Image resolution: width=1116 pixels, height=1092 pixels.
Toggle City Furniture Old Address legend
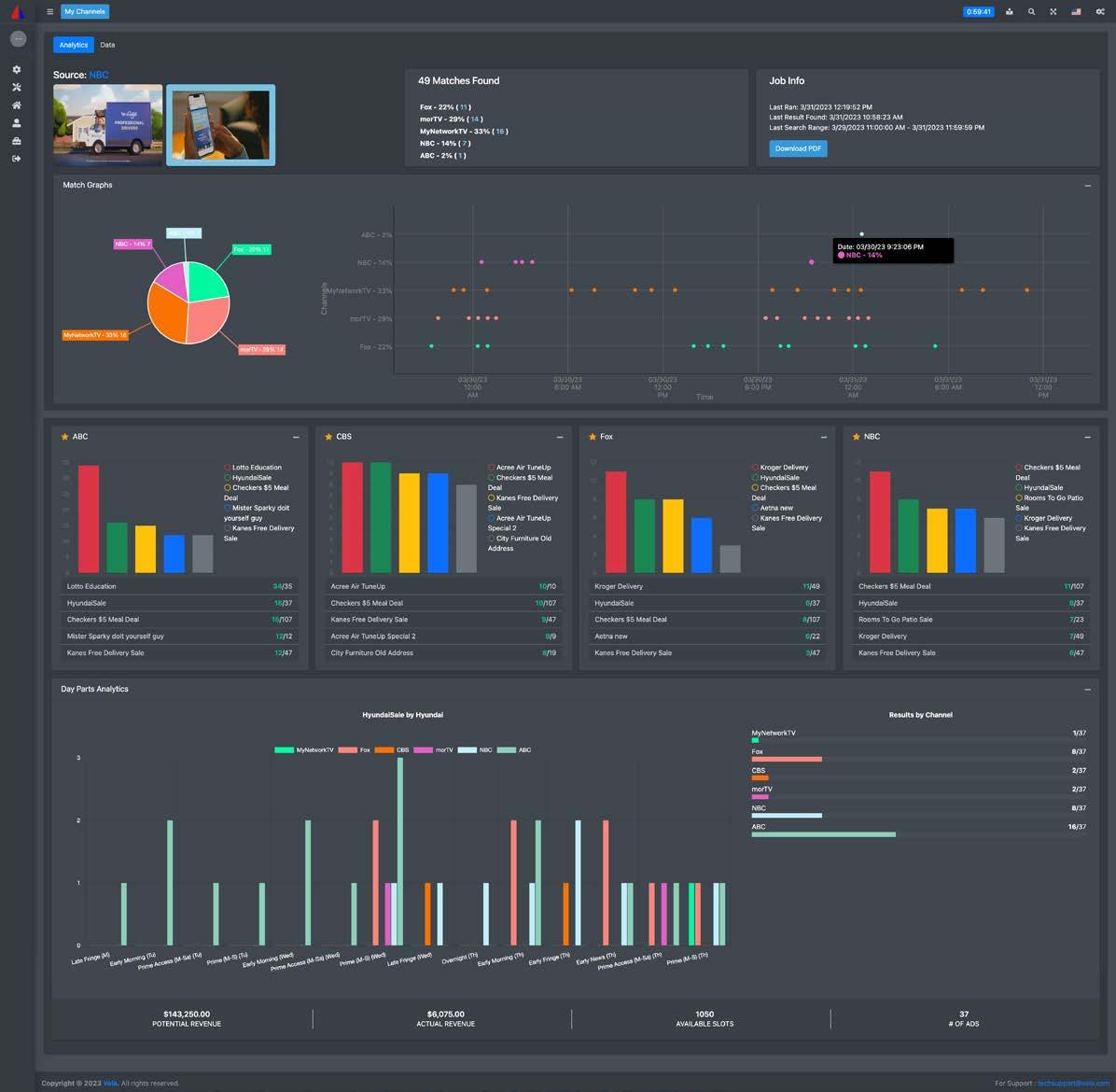click(x=520, y=543)
